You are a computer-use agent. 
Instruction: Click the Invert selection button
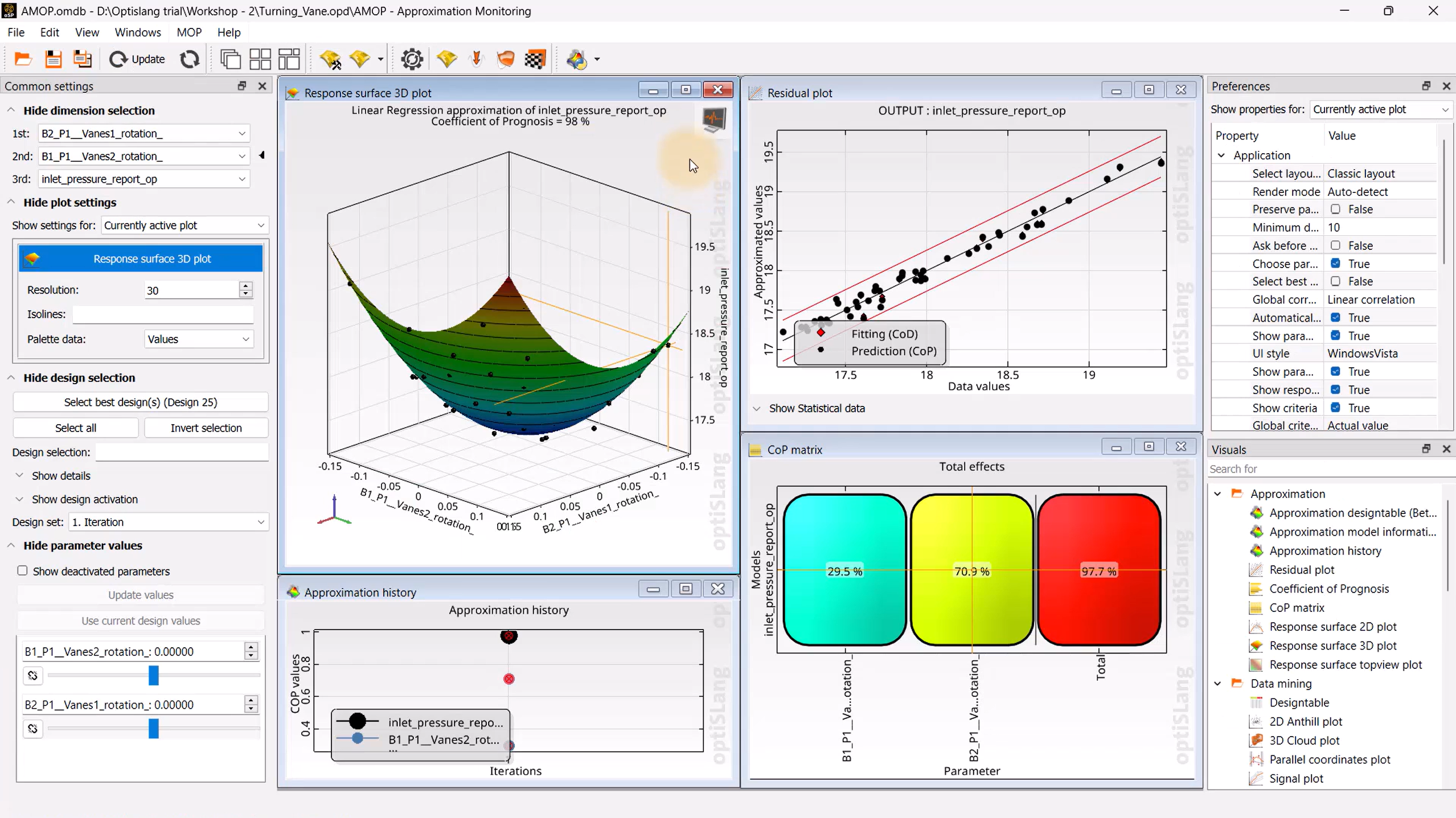click(206, 428)
